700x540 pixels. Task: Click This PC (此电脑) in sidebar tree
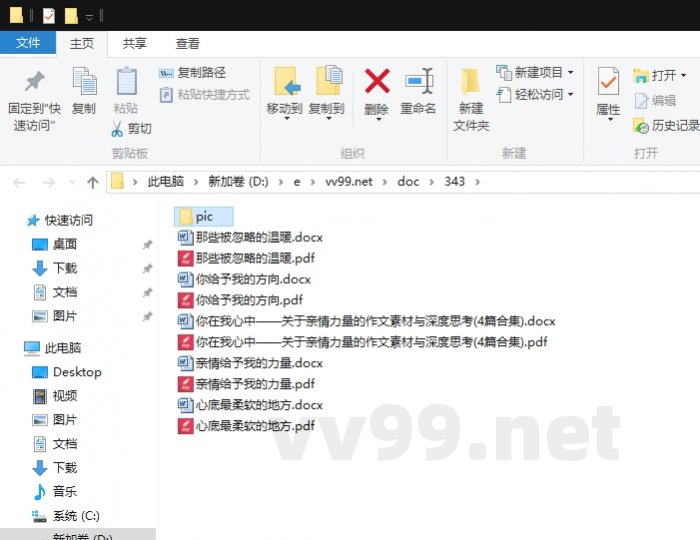pyautogui.click(x=53, y=348)
